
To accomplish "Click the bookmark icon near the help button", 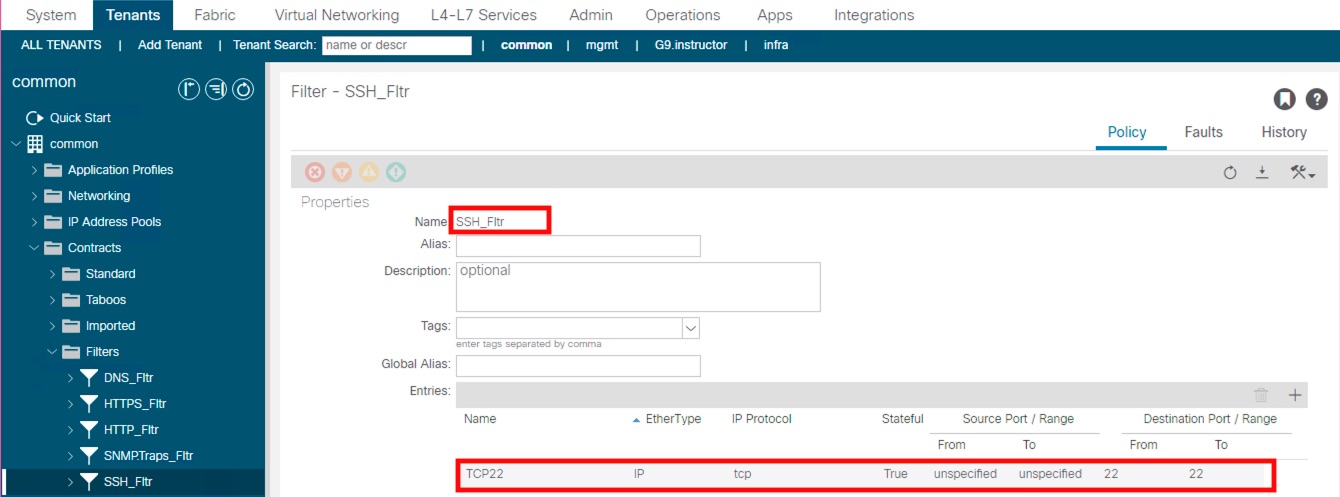I will (1284, 99).
